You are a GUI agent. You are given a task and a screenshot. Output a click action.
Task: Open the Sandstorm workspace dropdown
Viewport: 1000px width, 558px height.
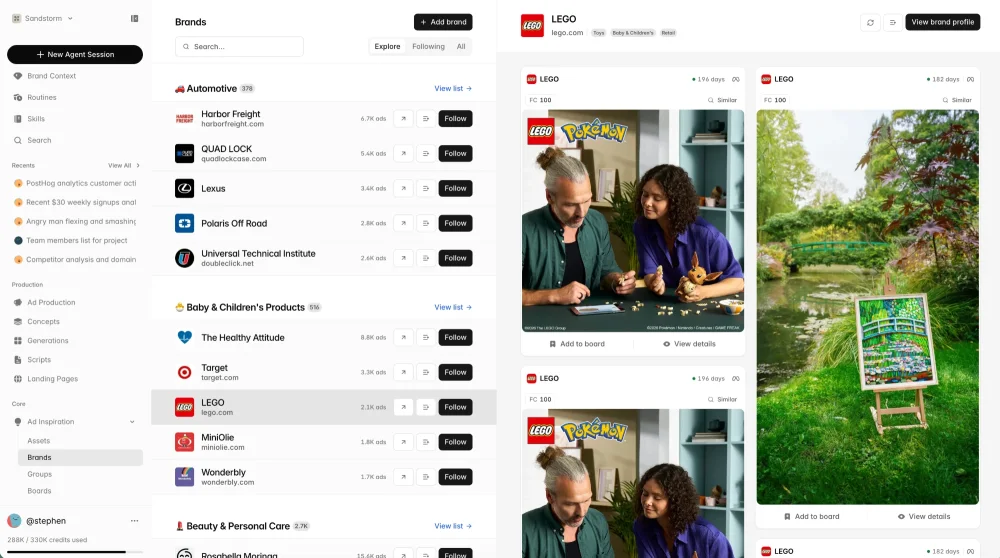tap(43, 18)
